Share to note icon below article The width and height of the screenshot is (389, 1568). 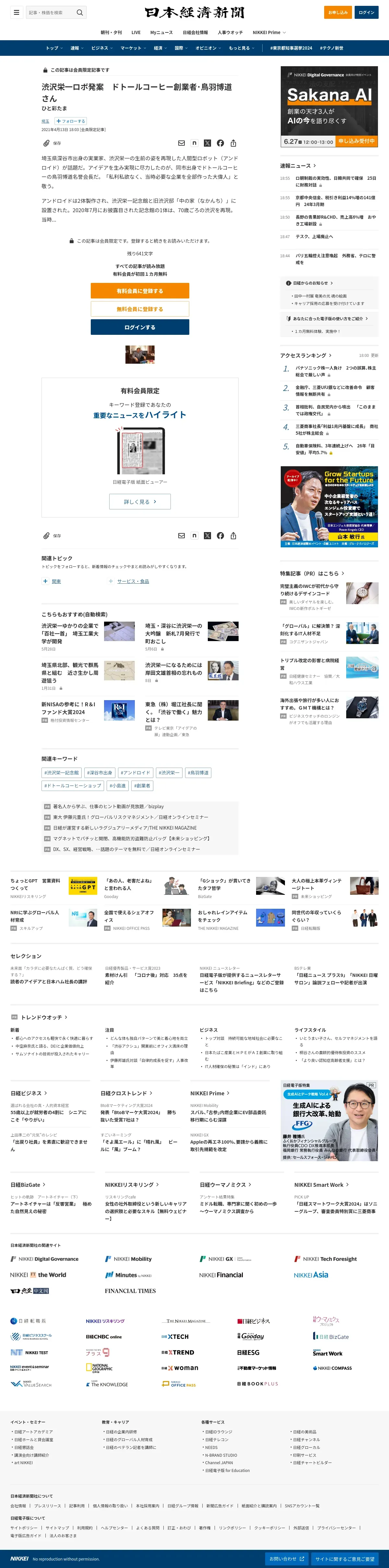[x=194, y=536]
